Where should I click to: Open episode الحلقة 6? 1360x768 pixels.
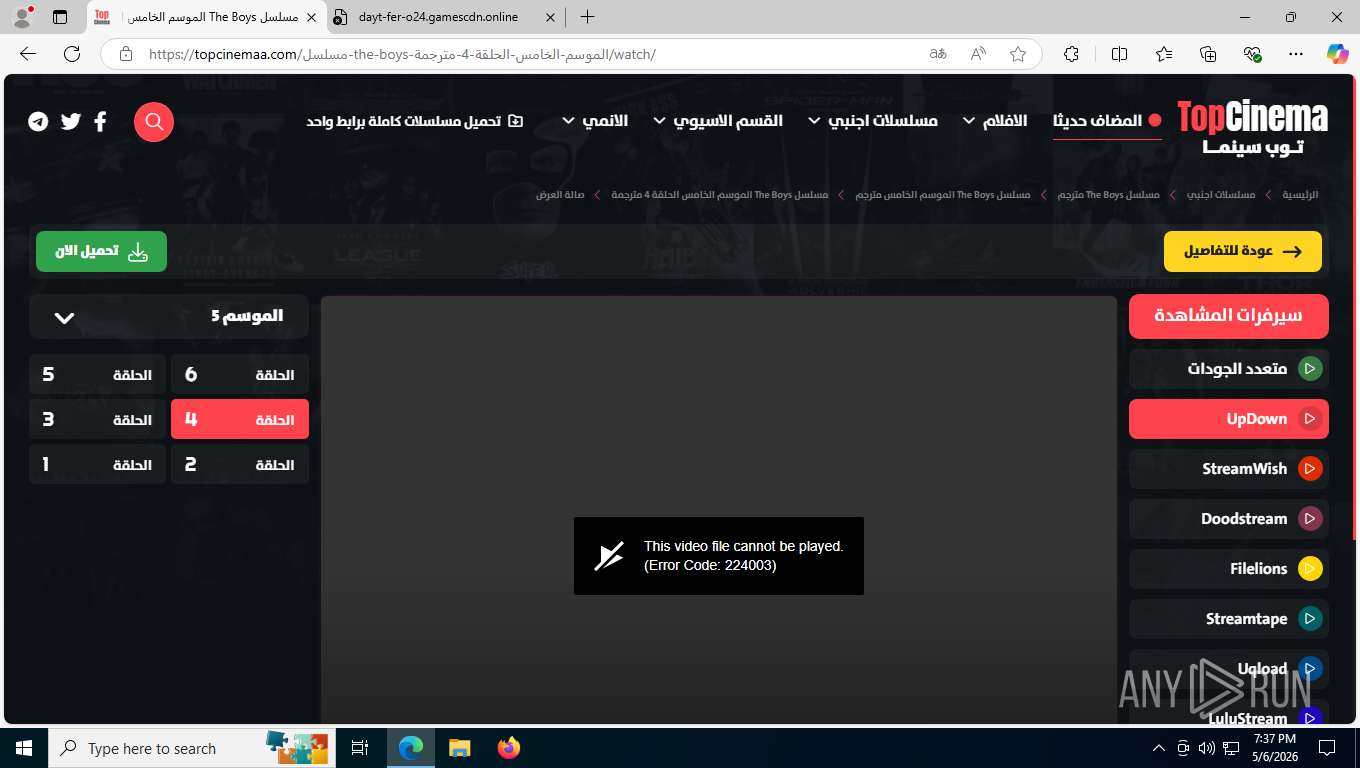pyautogui.click(x=240, y=375)
